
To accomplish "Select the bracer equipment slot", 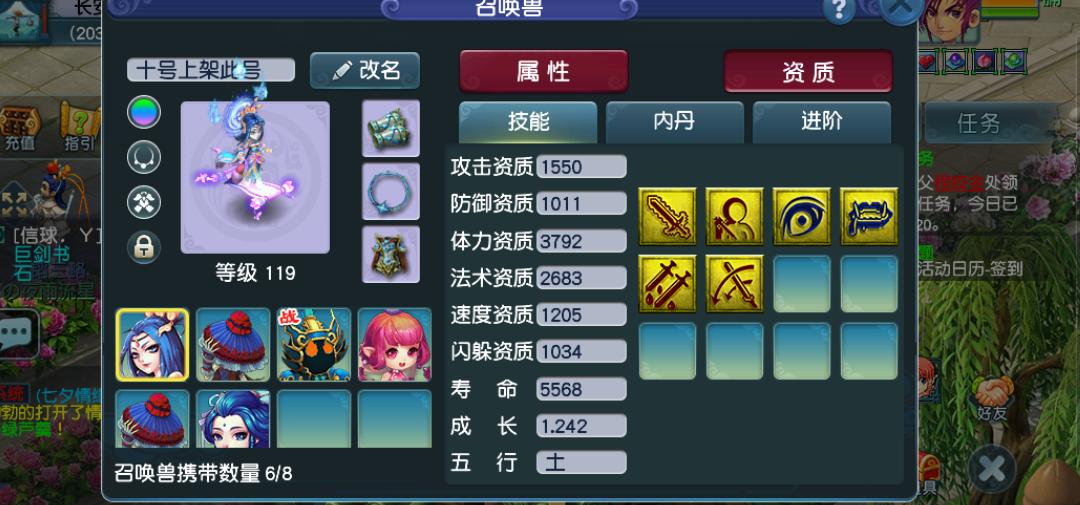I will tap(391, 128).
